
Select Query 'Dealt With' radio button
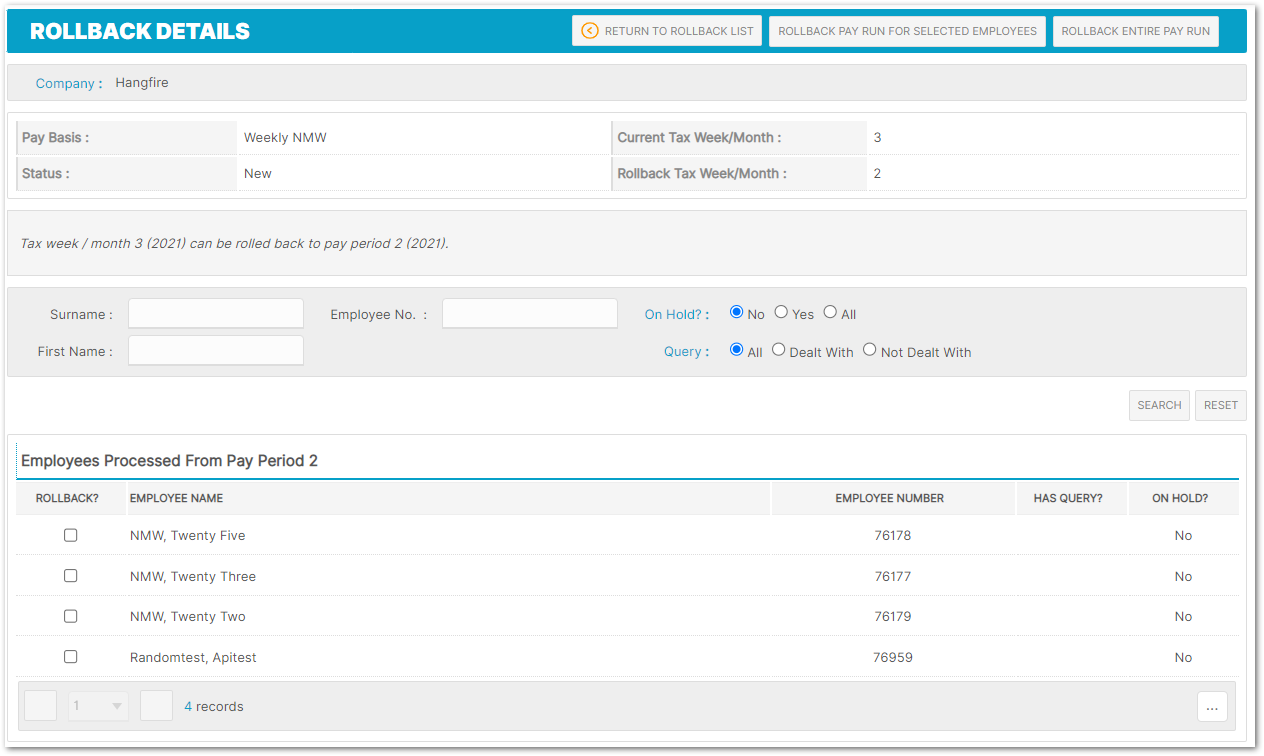click(x=778, y=350)
